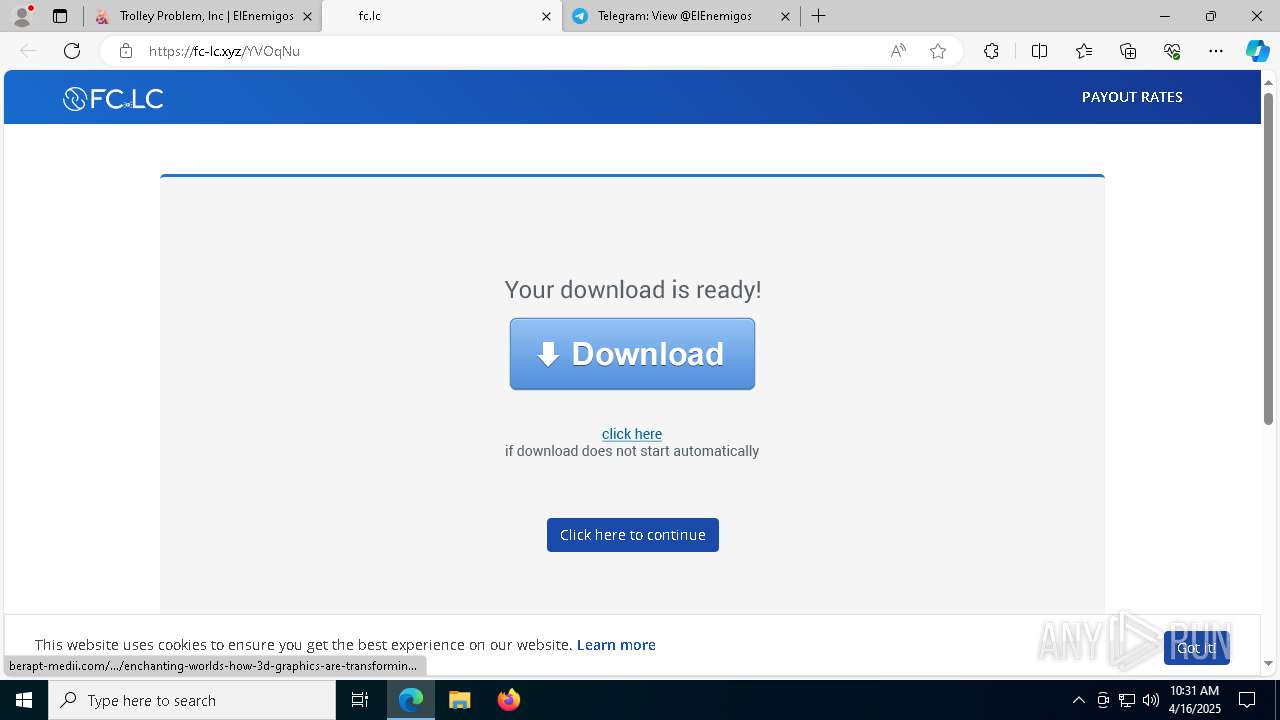Open the notification center
This screenshot has width=1280, height=720.
click(1247, 700)
